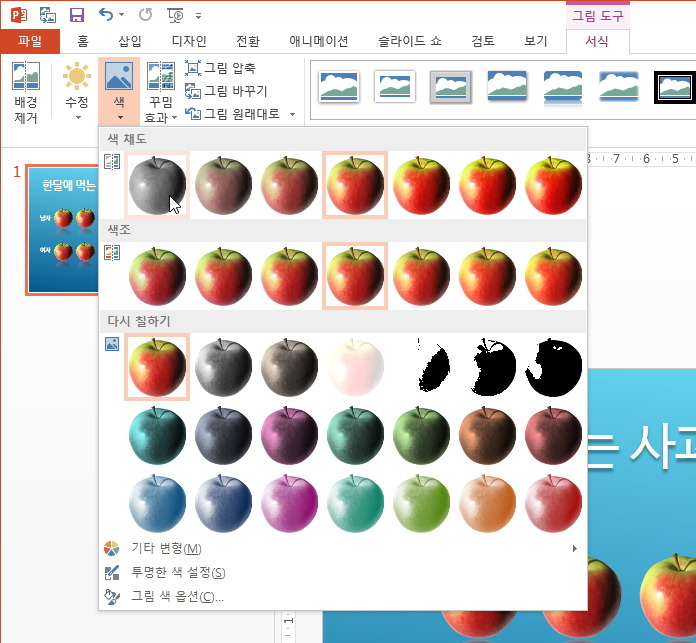Apply the grayscale apple saturation swatch
Viewport: 696px width, 643px height.
pos(157,185)
